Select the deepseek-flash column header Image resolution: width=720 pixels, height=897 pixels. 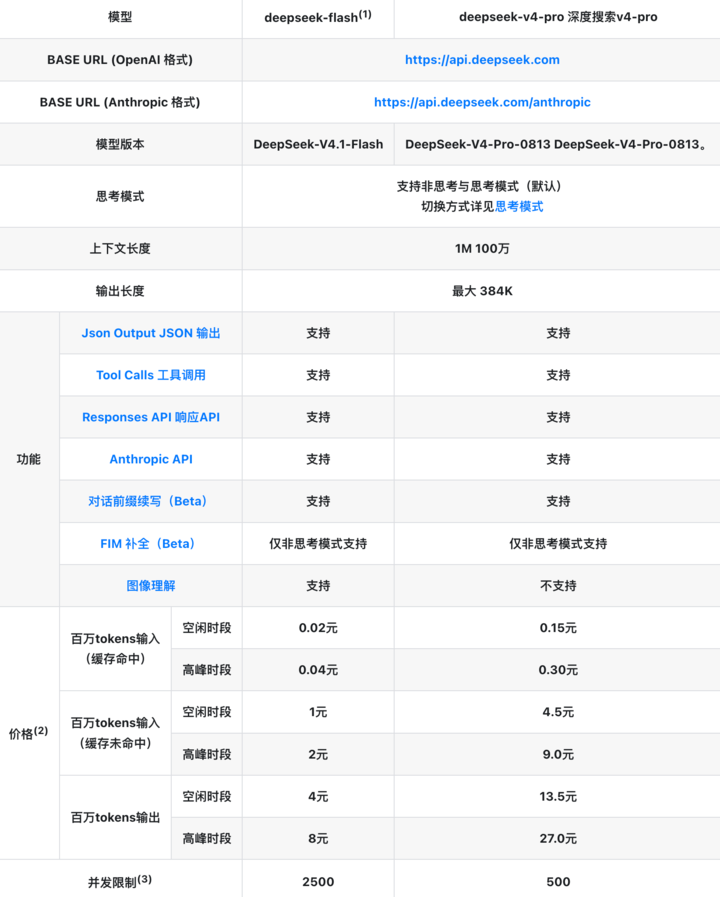pos(318,17)
